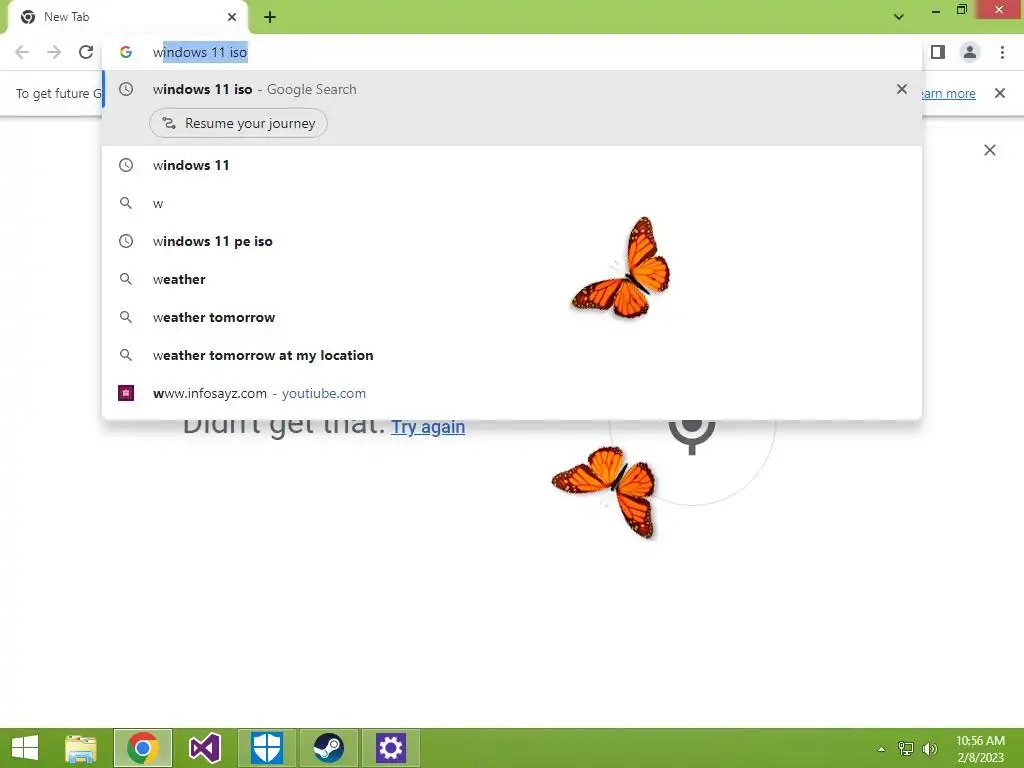Open the Windows Start button
1024x768 pixels.
point(25,748)
